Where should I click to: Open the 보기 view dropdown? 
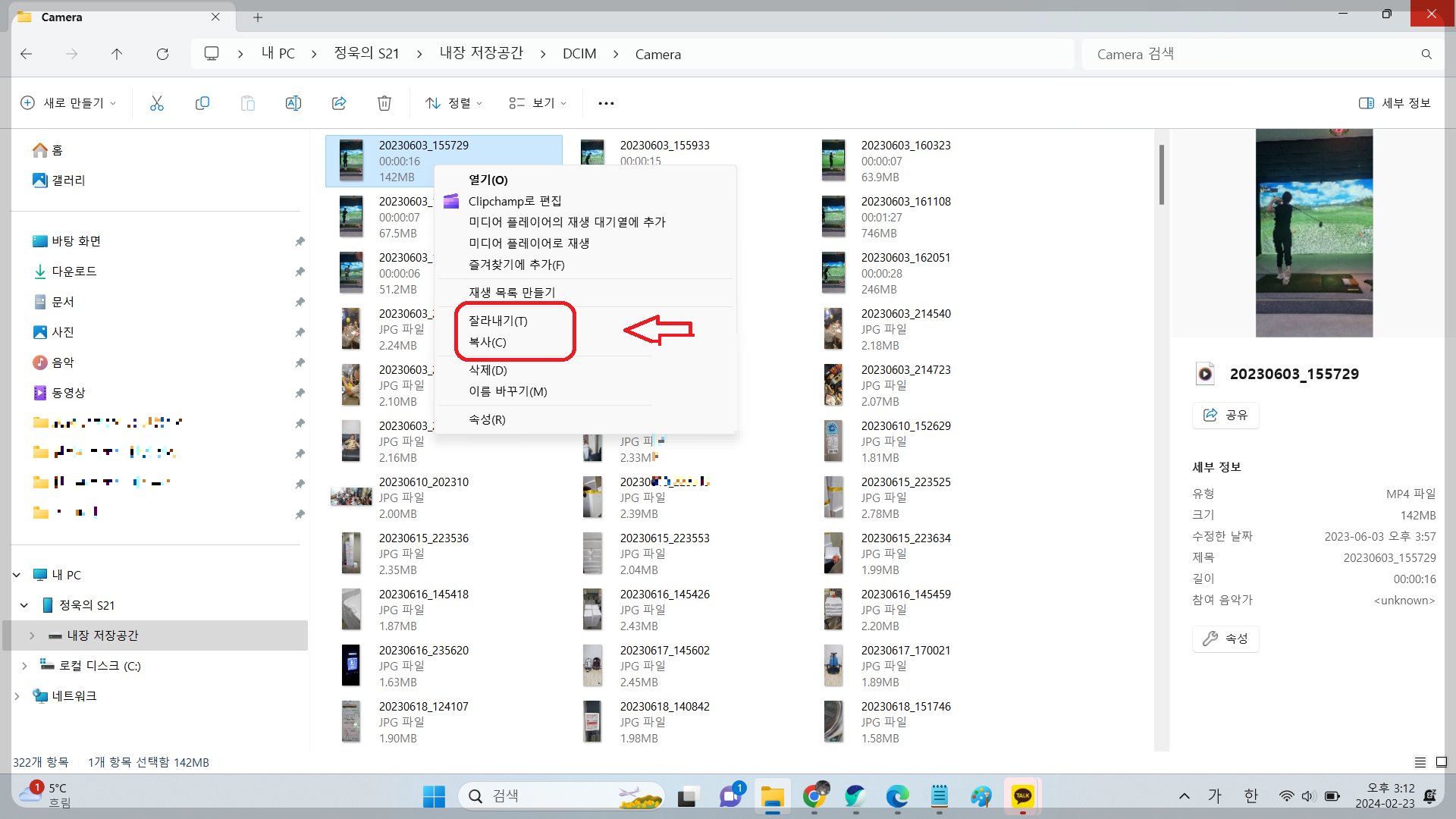point(537,102)
